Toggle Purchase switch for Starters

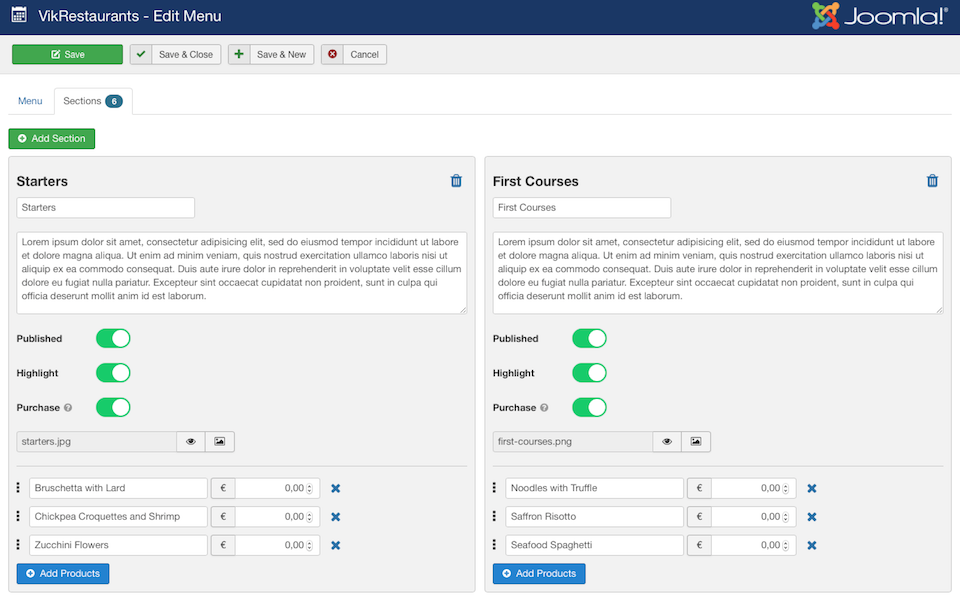coord(113,407)
